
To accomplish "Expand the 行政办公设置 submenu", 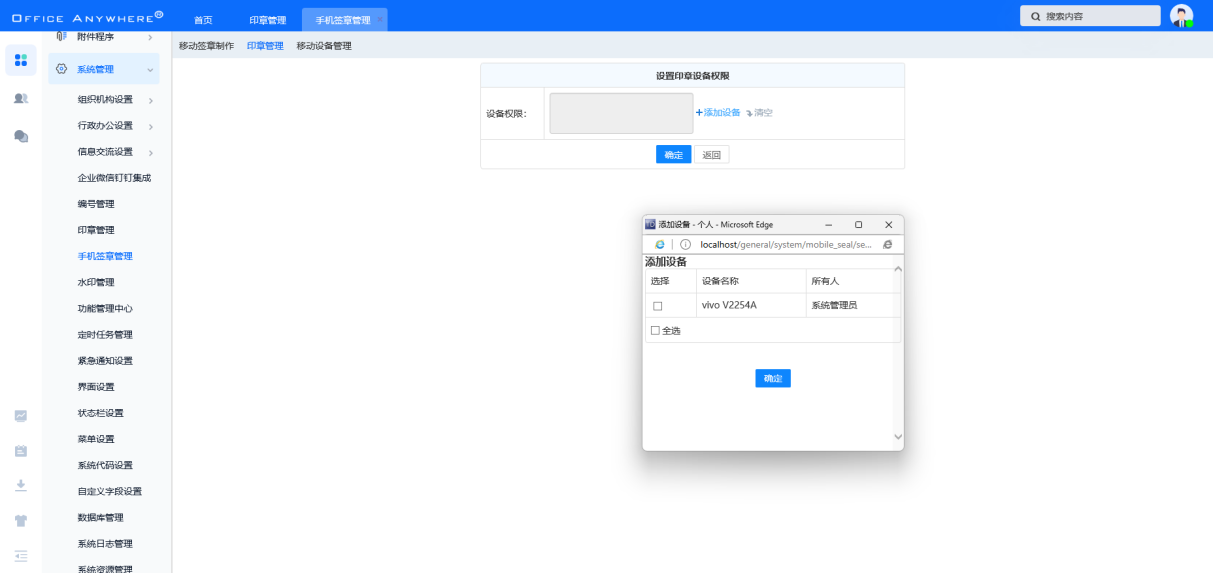I will 150,126.
